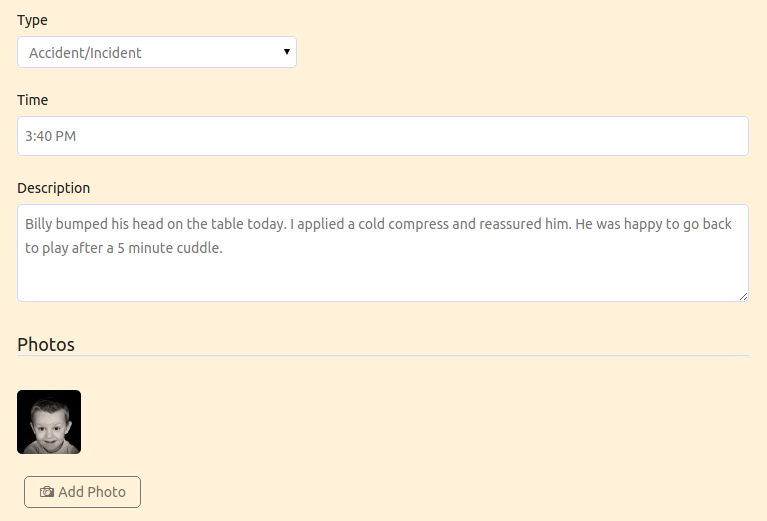Select the Accident/Incident text in Type combo box
This screenshot has width=767, height=521.
(x=85, y=53)
